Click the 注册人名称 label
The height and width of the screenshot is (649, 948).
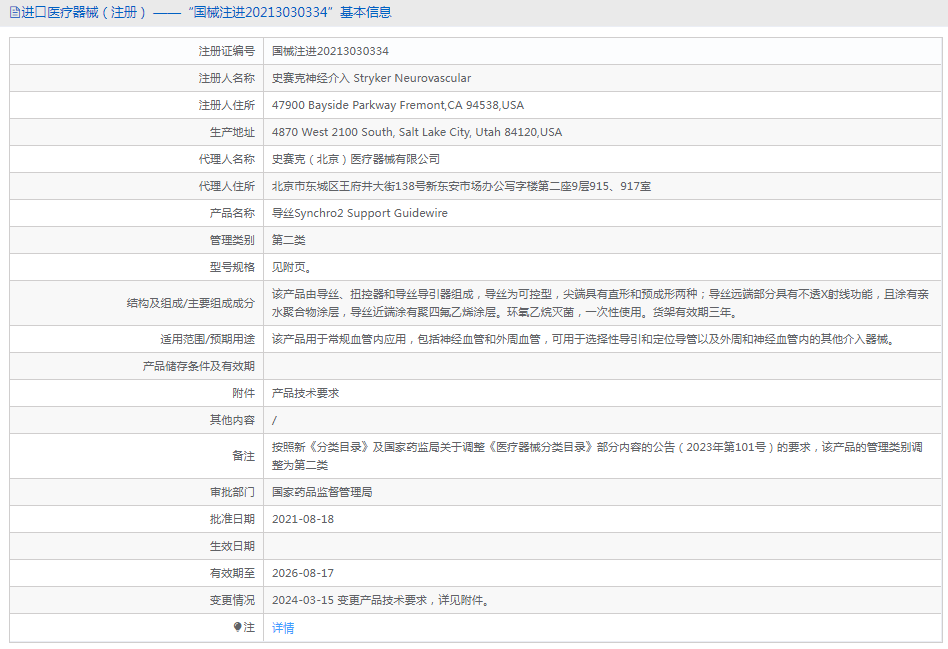point(227,78)
